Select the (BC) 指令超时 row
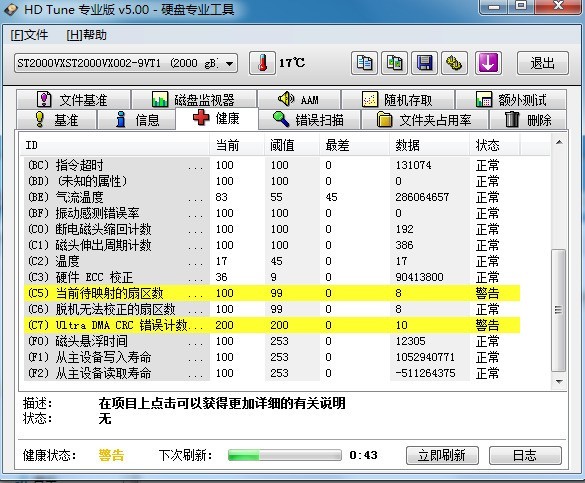 272,165
